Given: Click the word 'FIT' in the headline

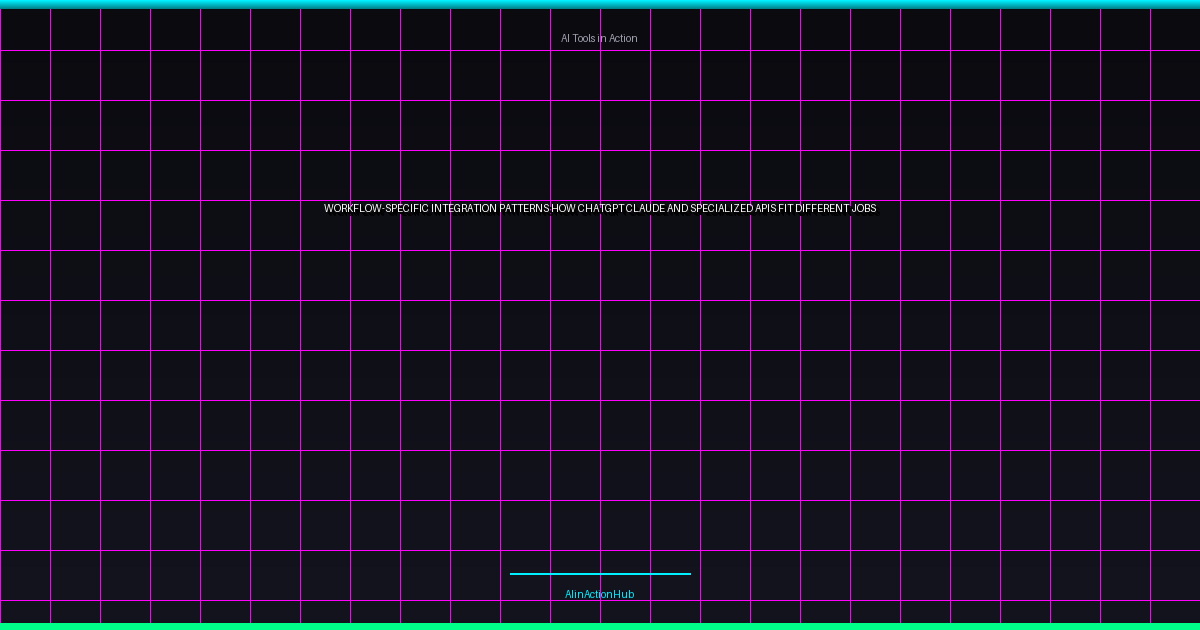Looking at the screenshot, I should (x=786, y=209).
